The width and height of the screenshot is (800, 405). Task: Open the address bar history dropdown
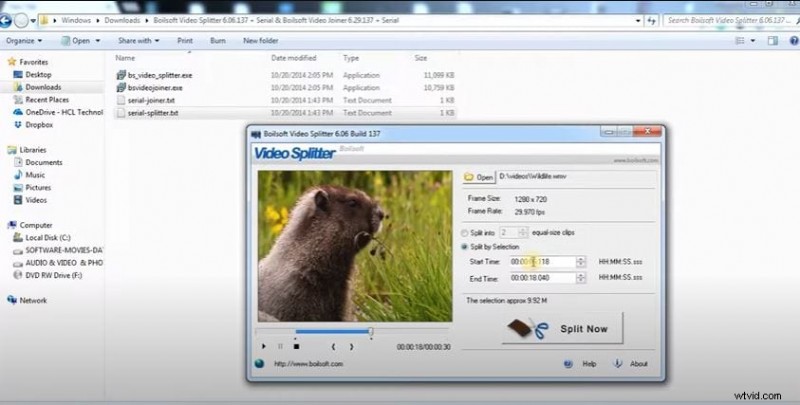tap(638, 21)
